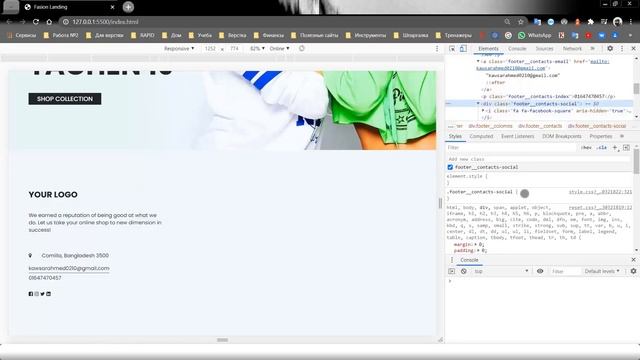This screenshot has height=360, width=640.
Task: Click the Facebook social icon in footer
Action: 31,294
